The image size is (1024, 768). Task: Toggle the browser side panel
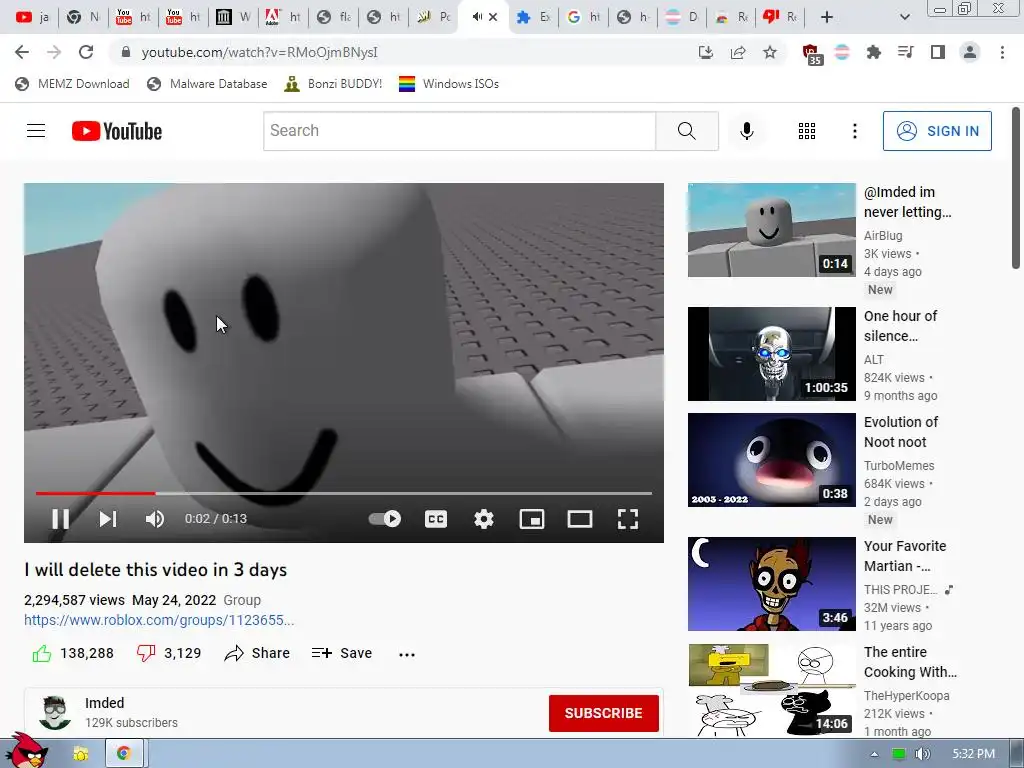(x=938, y=52)
